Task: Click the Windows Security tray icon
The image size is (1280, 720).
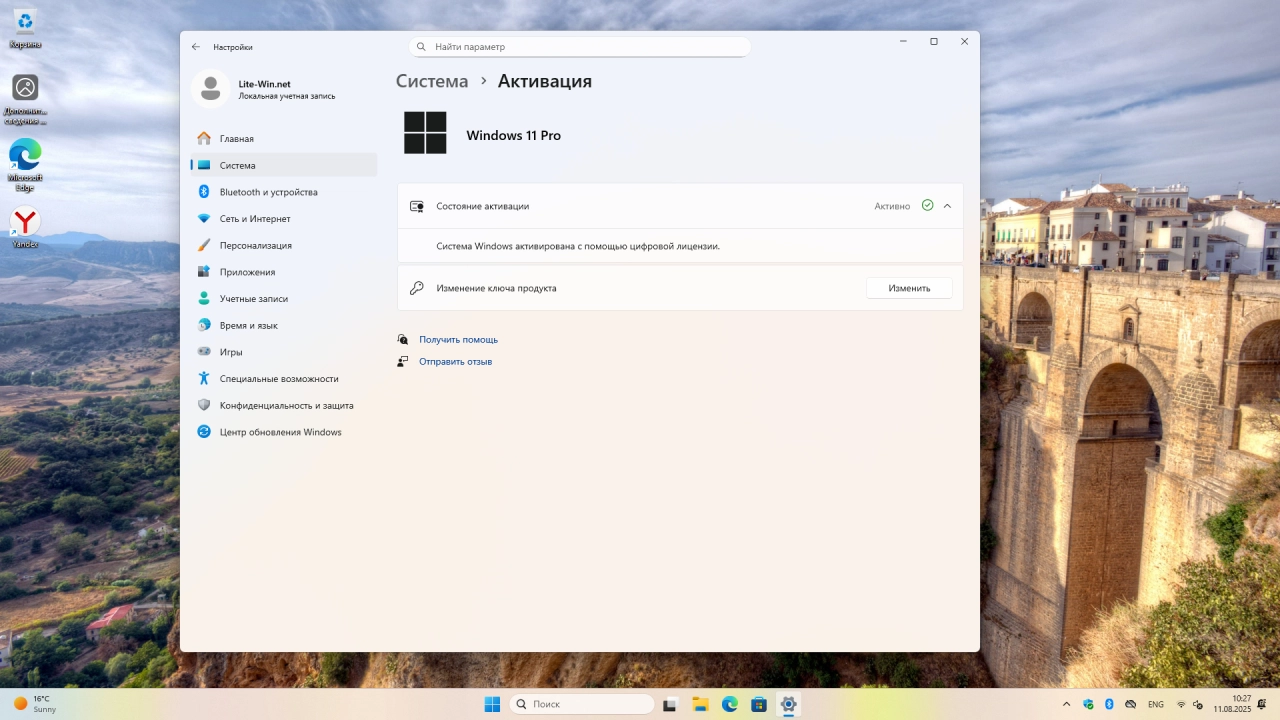Action: tap(1088, 704)
